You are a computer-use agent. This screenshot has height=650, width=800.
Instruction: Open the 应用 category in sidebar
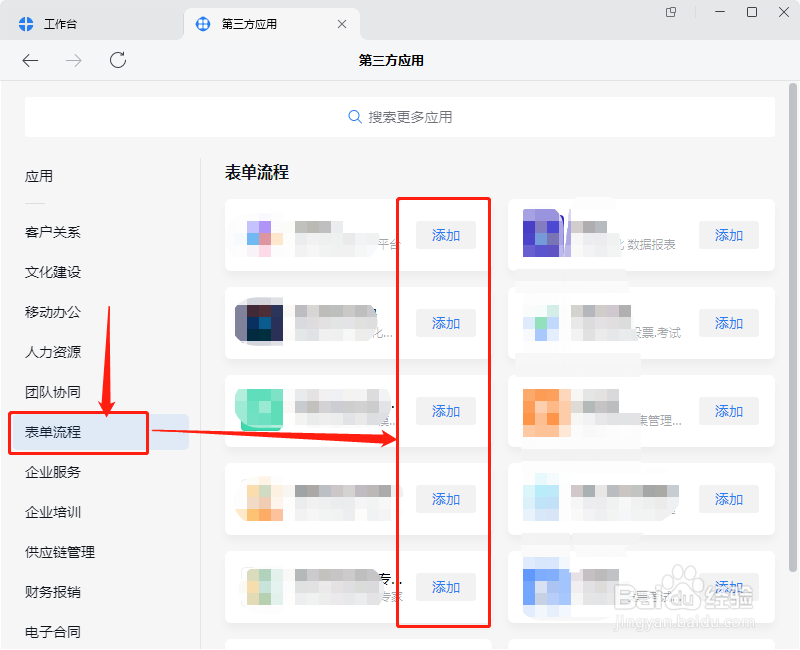coord(39,177)
